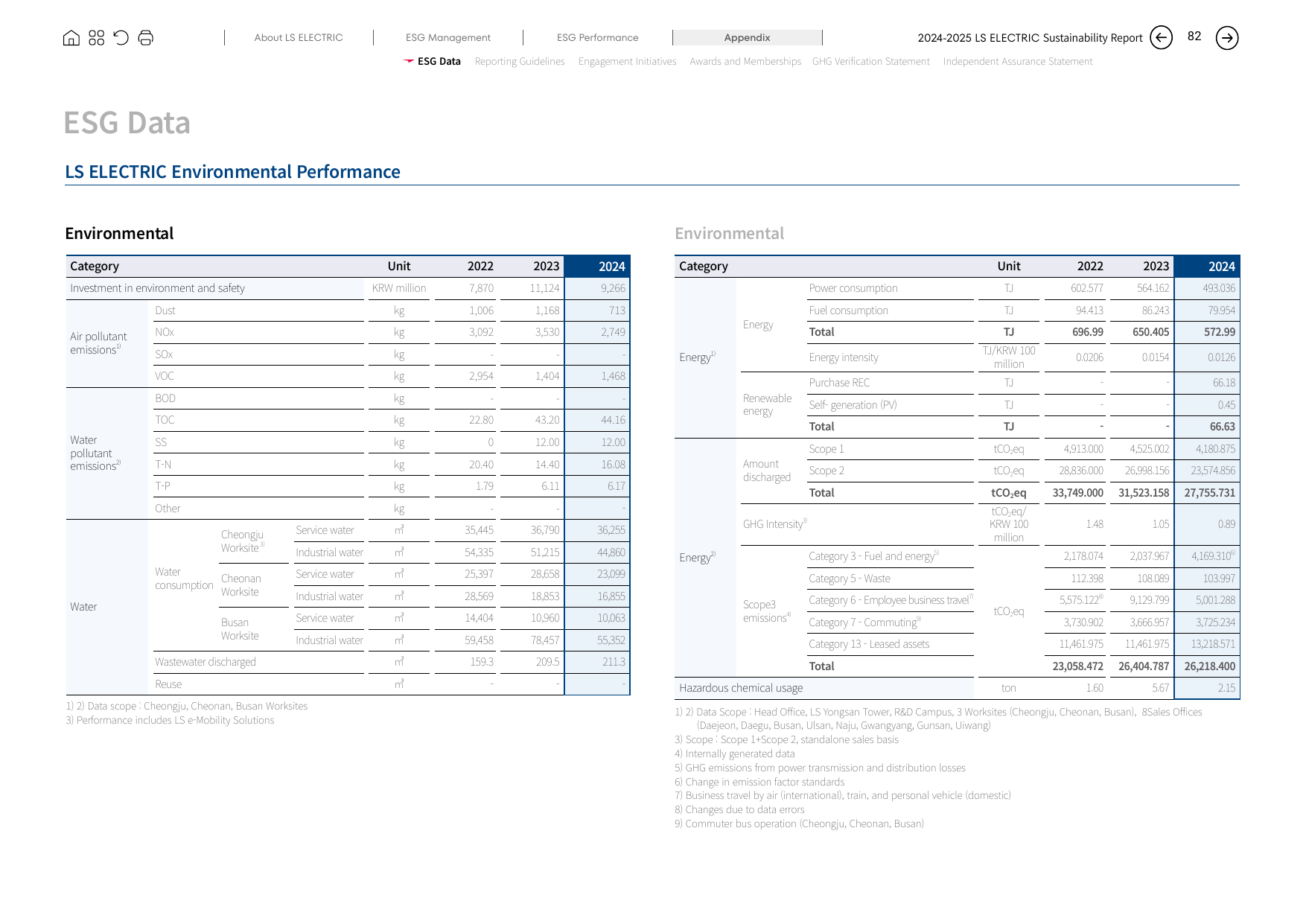Click the 2024 TOC value '44.16'
The height and width of the screenshot is (924, 1306).
[x=613, y=420]
